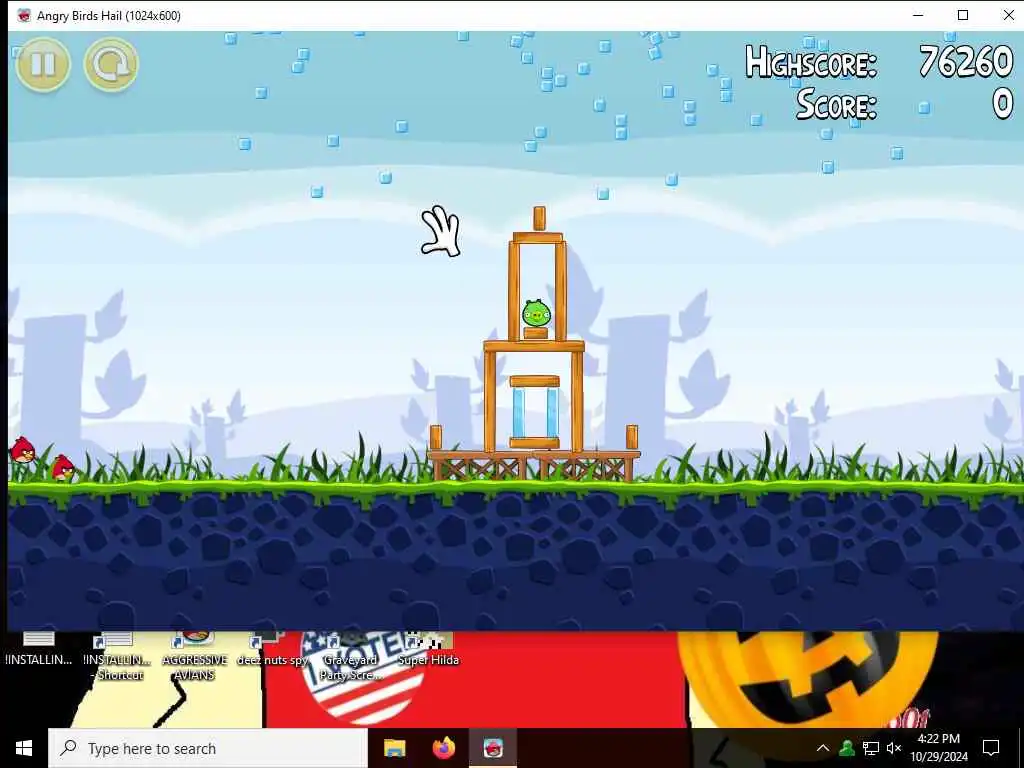The width and height of the screenshot is (1024, 768).
Task: Open File Explorer from the taskbar
Action: pos(394,748)
